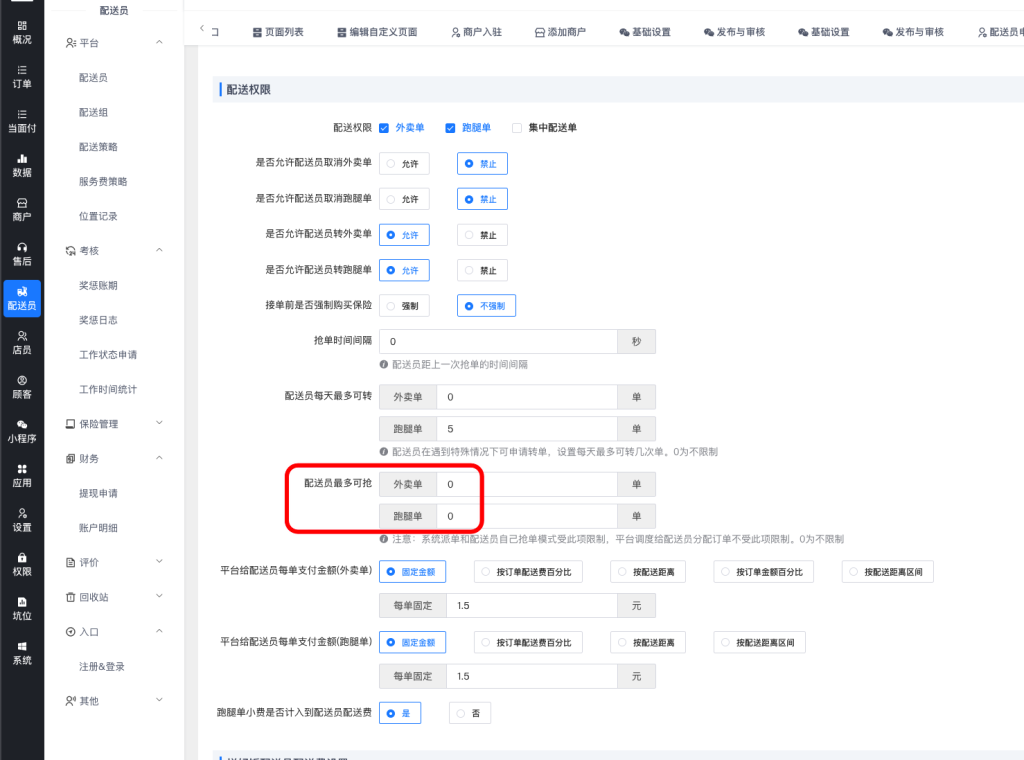Enable the 集中配送单 checkbox
The height and width of the screenshot is (760, 1024).
[x=517, y=128]
